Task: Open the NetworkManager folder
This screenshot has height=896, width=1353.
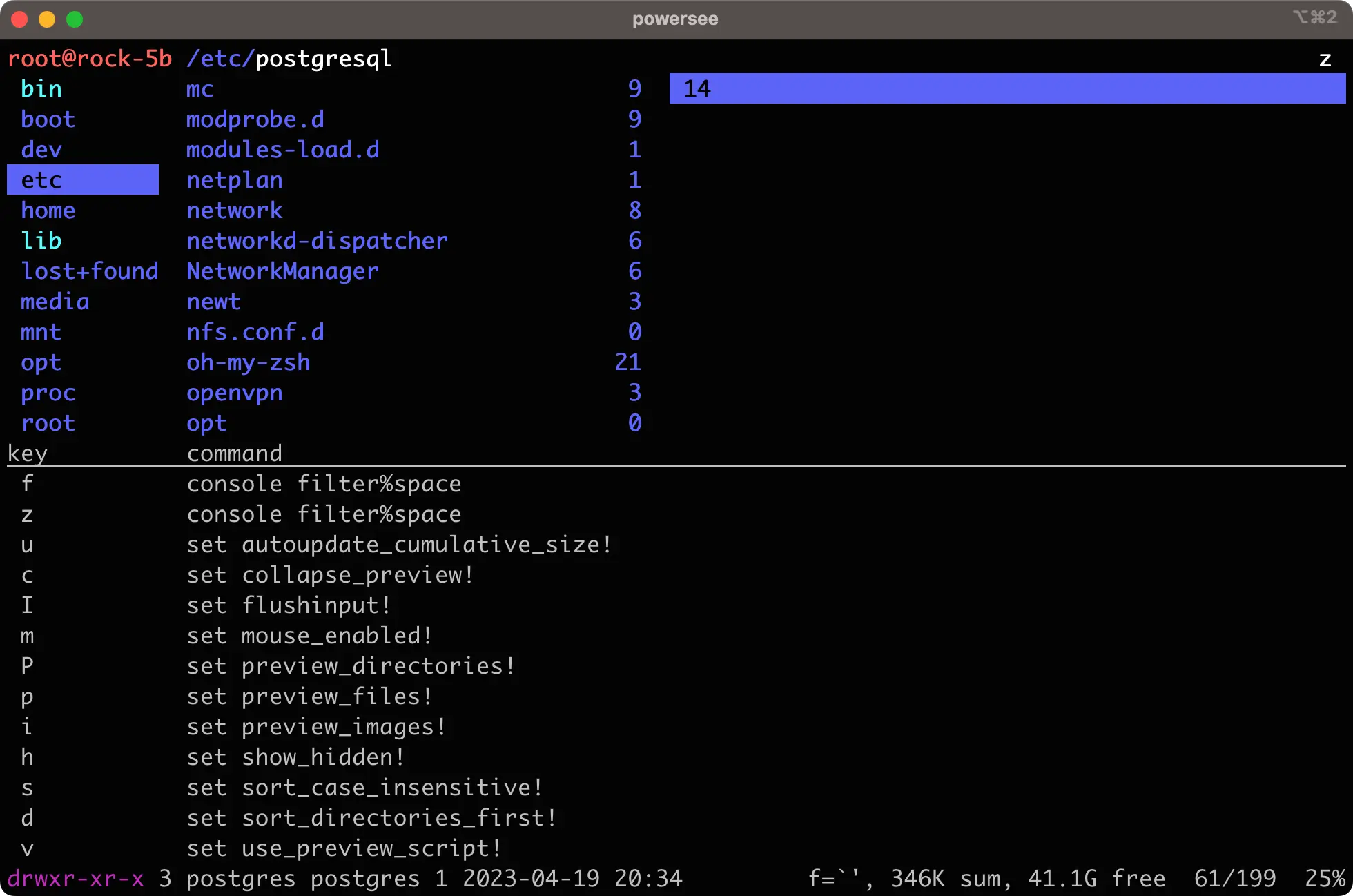Action: (283, 271)
